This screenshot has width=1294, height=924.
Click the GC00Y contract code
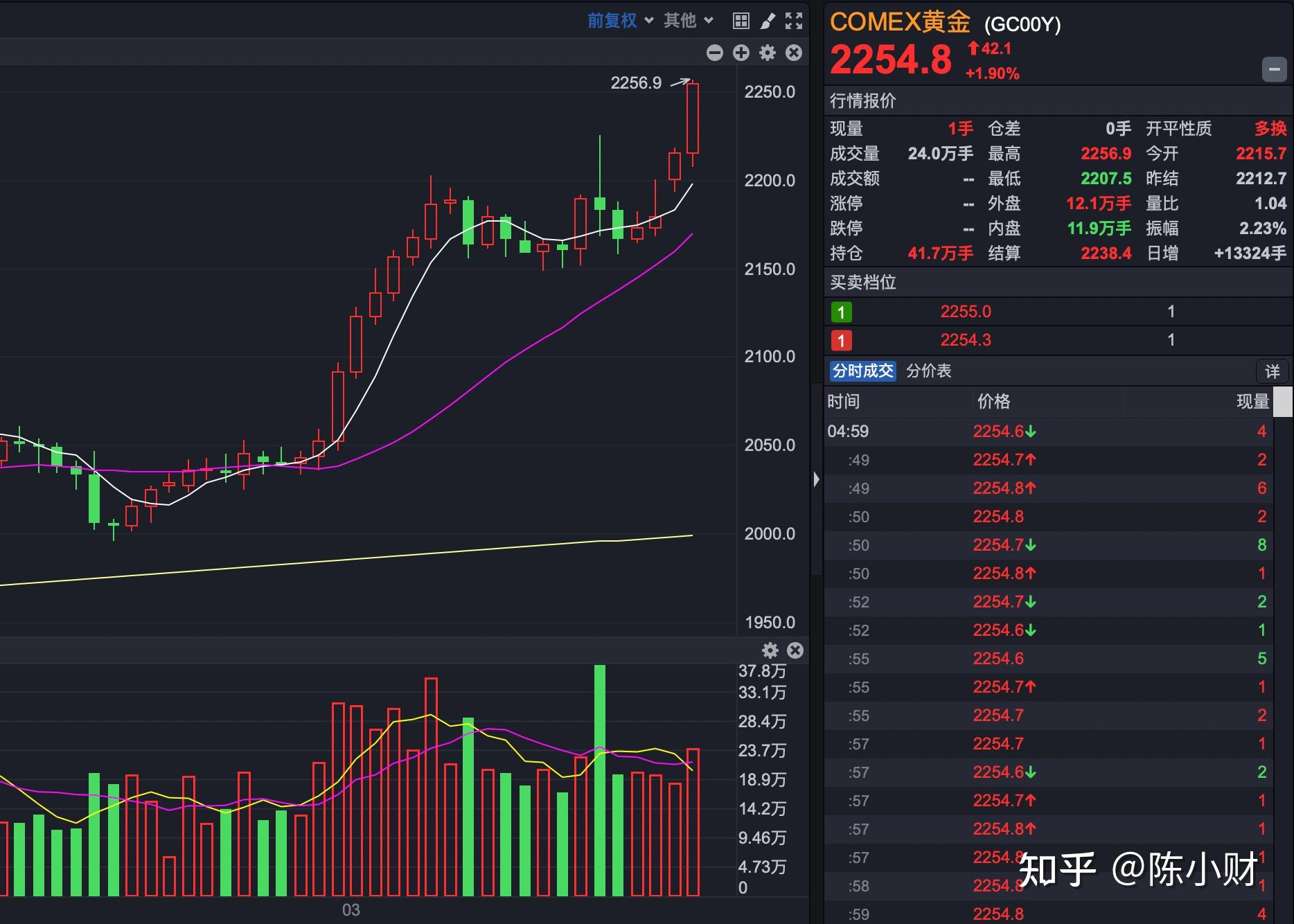point(1022,25)
